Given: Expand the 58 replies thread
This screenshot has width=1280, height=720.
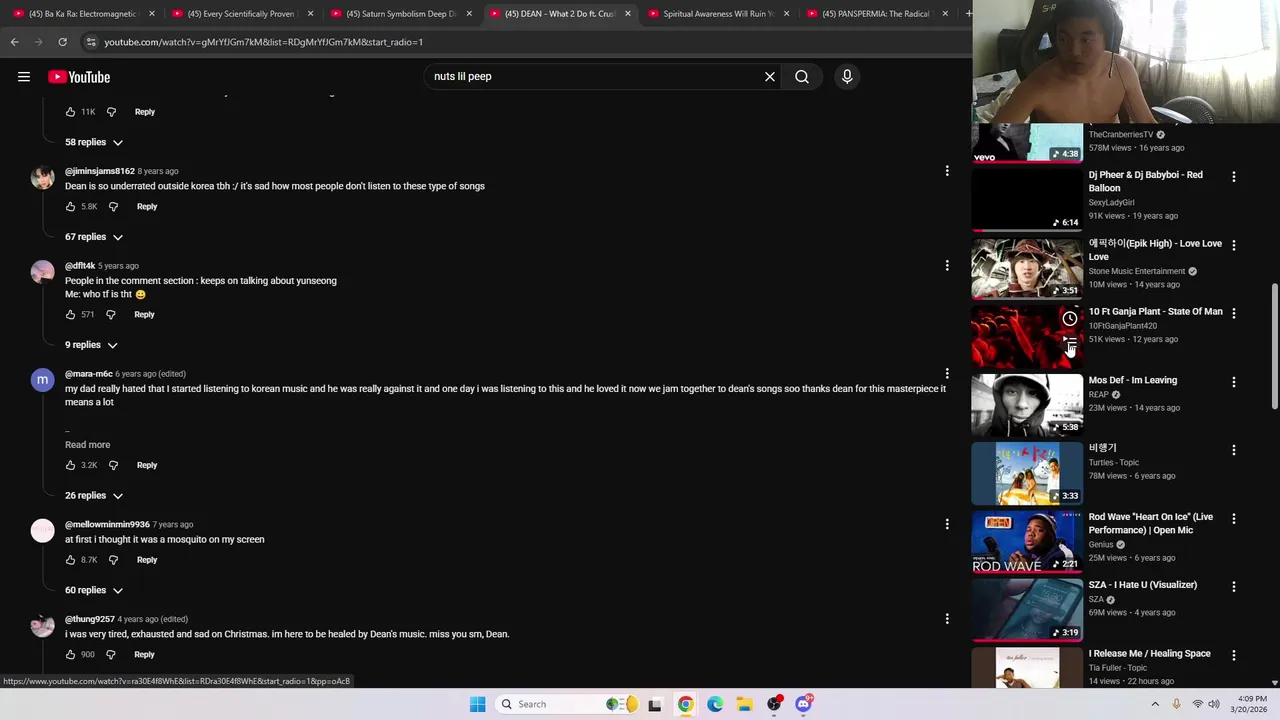Looking at the screenshot, I should click(x=94, y=142).
